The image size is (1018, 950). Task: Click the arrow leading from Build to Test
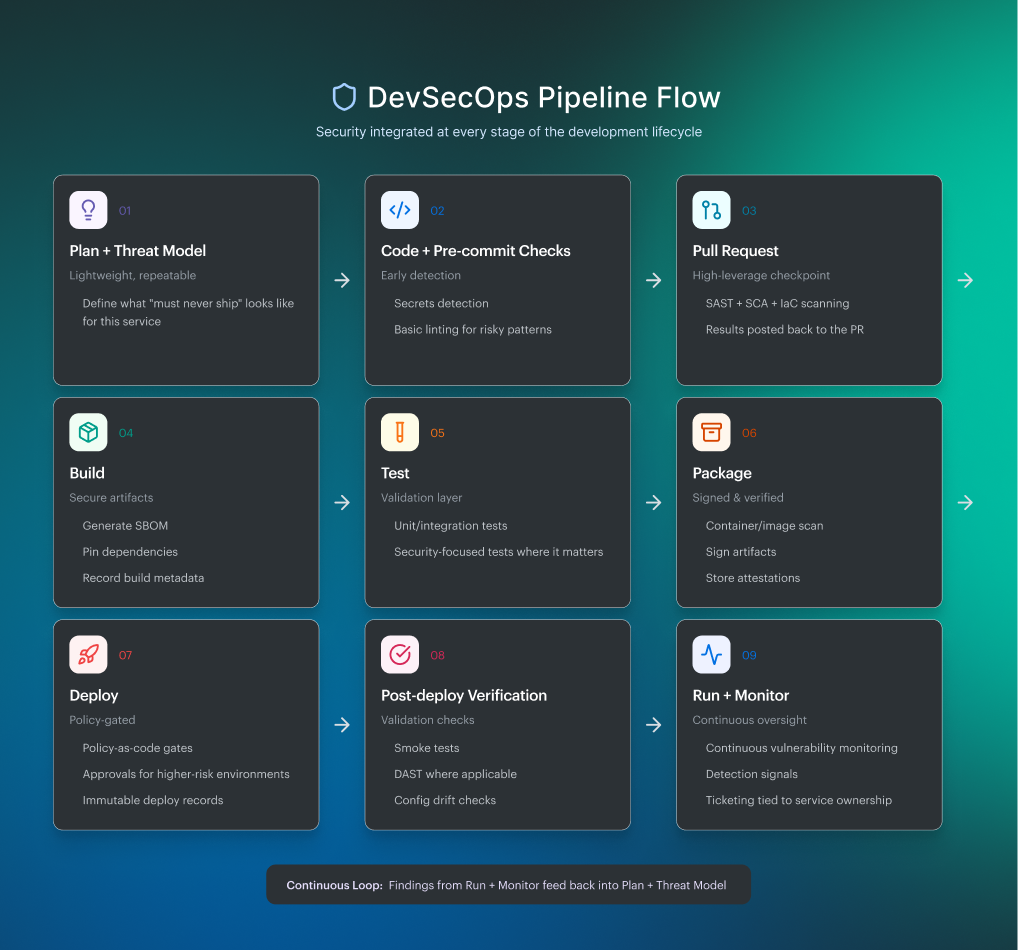(343, 502)
